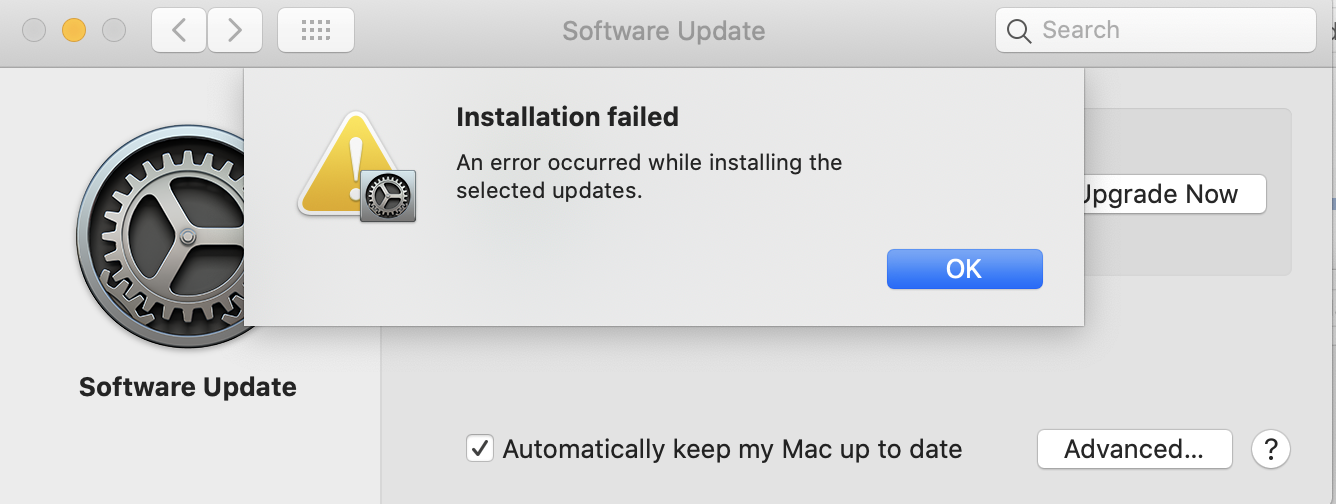Click the magnifying glass search icon

[1019, 31]
